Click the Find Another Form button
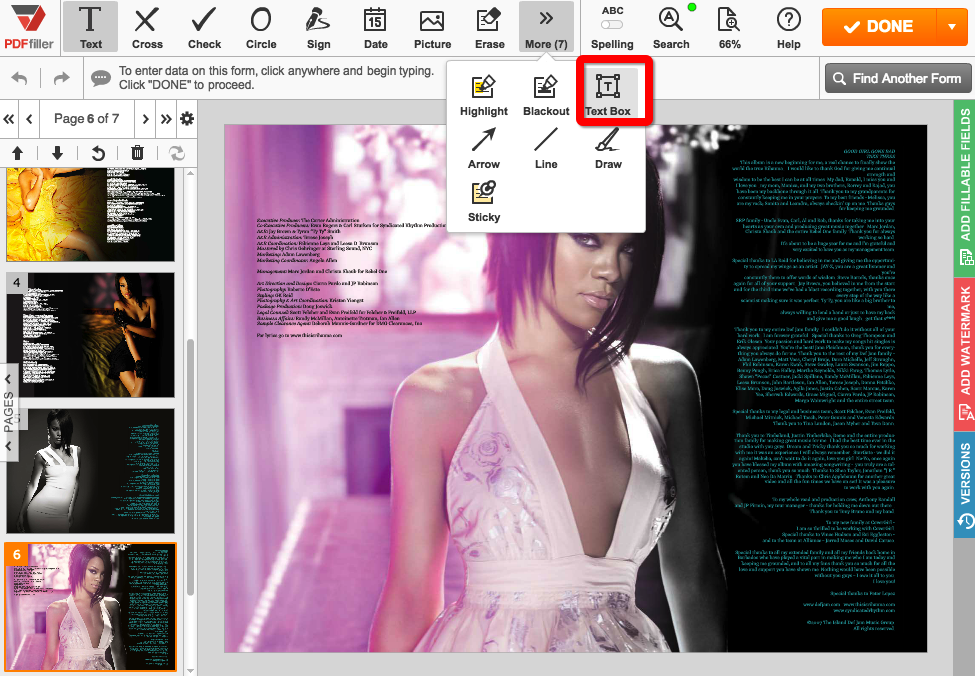The width and height of the screenshot is (975, 676). (896, 78)
